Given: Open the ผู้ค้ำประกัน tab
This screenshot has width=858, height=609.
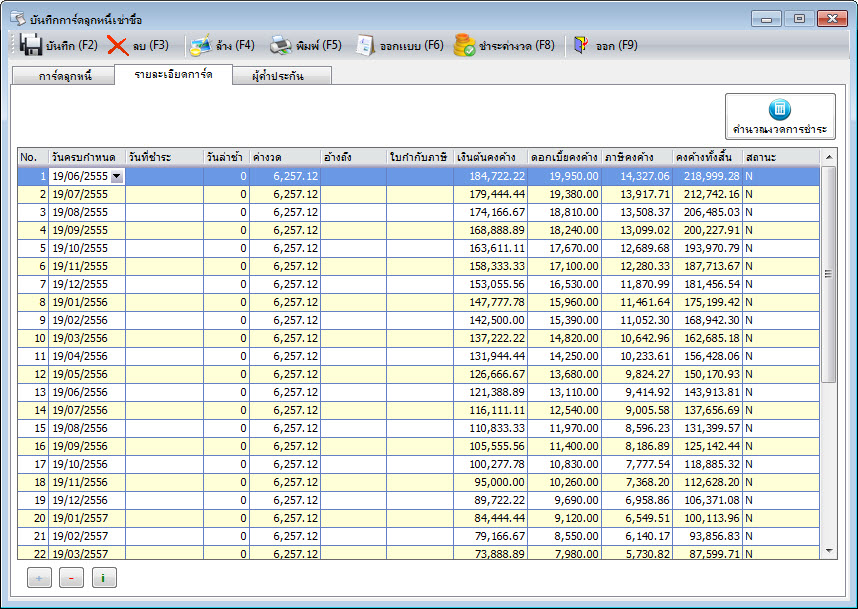Looking at the screenshot, I should click(282, 76).
